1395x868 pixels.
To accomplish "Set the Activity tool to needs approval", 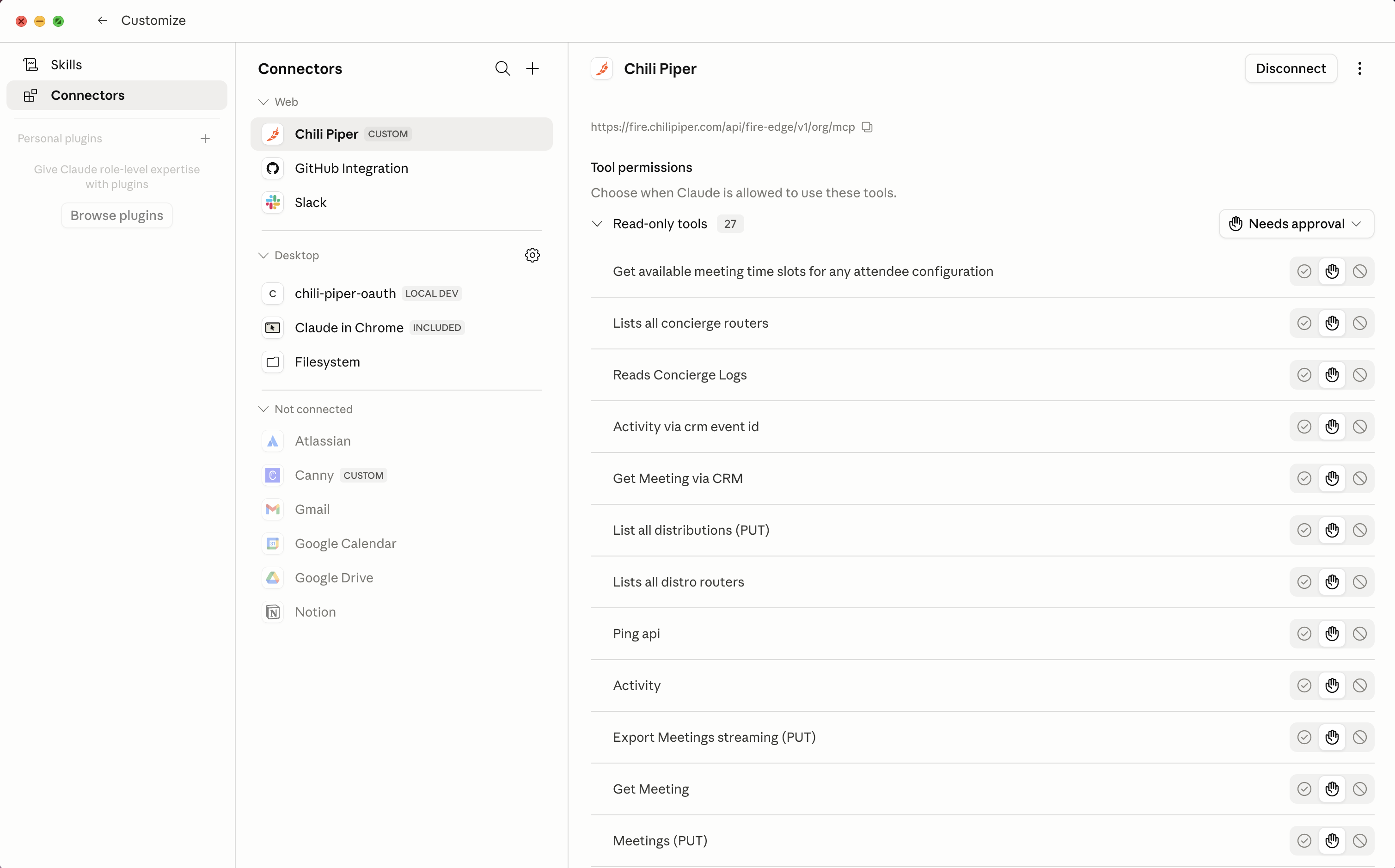I will 1332,685.
